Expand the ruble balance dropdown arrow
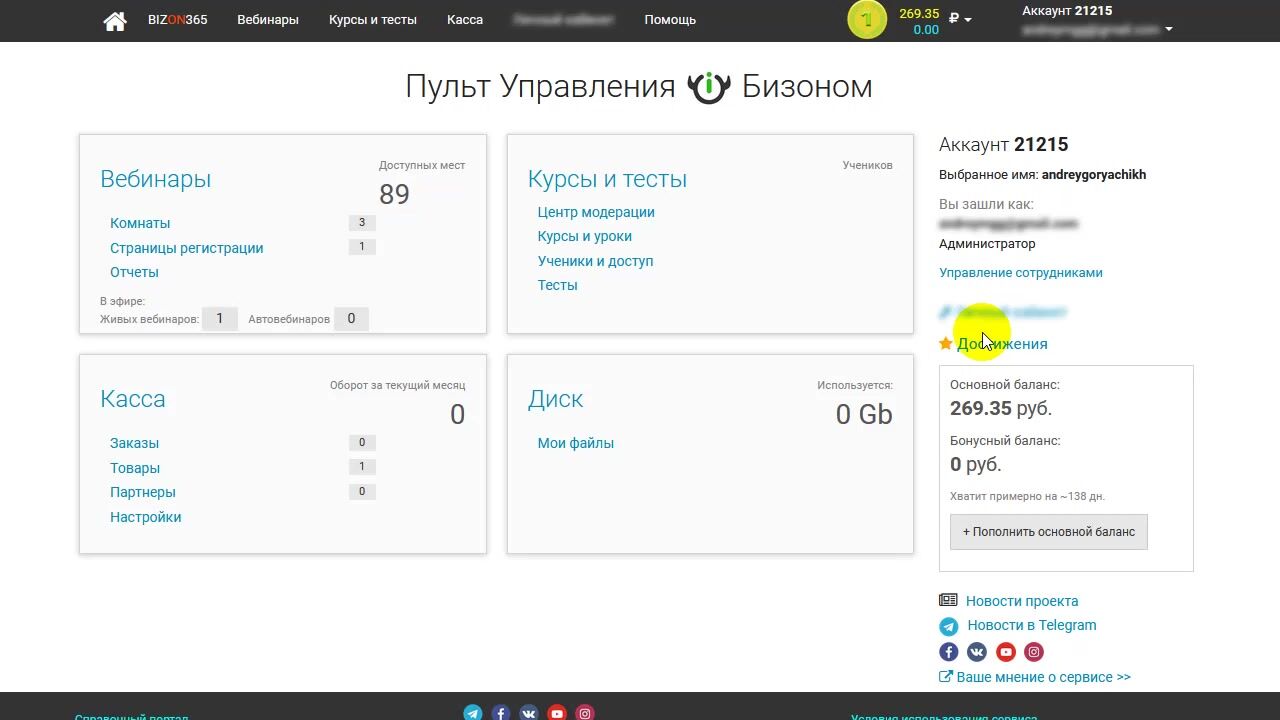 [968, 20]
